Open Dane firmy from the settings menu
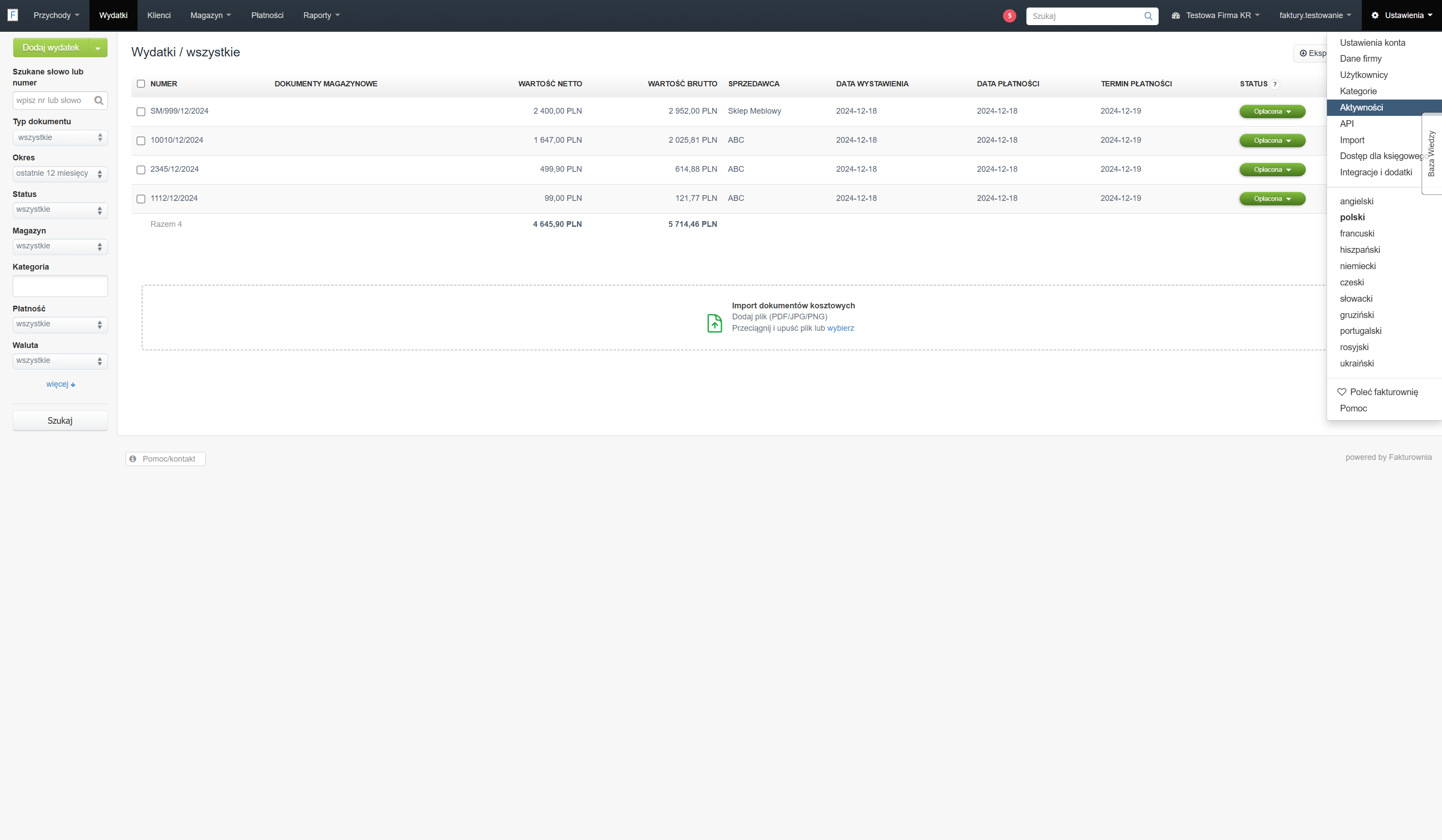This screenshot has width=1442, height=840. click(1360, 58)
